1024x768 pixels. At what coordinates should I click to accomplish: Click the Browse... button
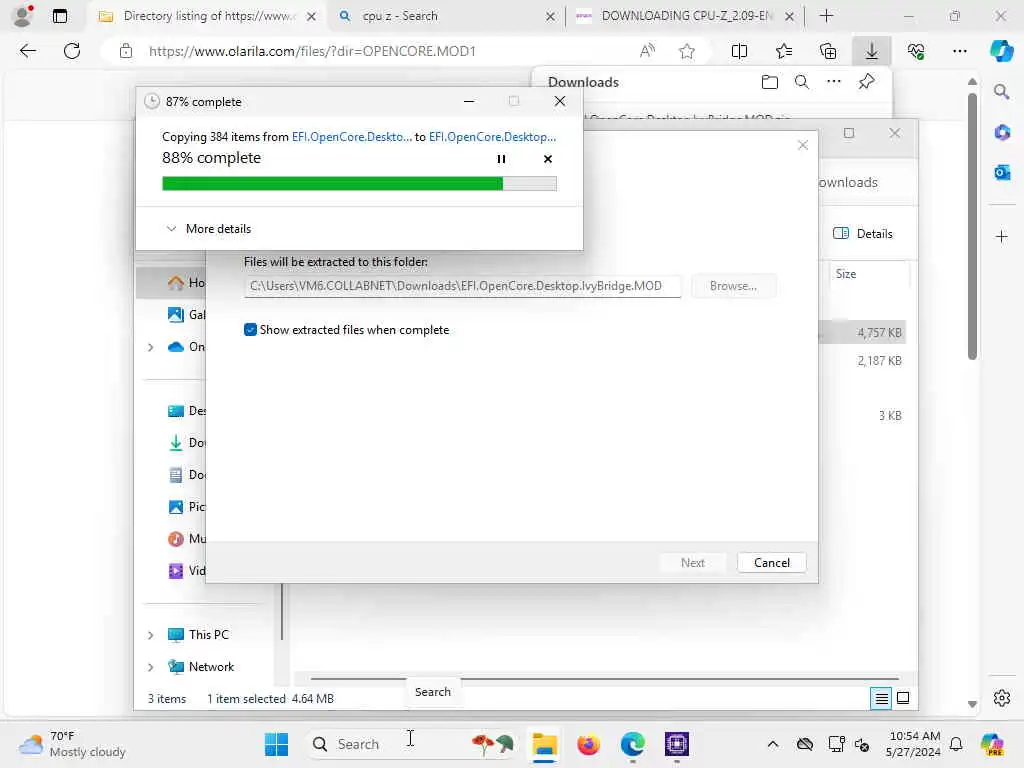(x=733, y=286)
